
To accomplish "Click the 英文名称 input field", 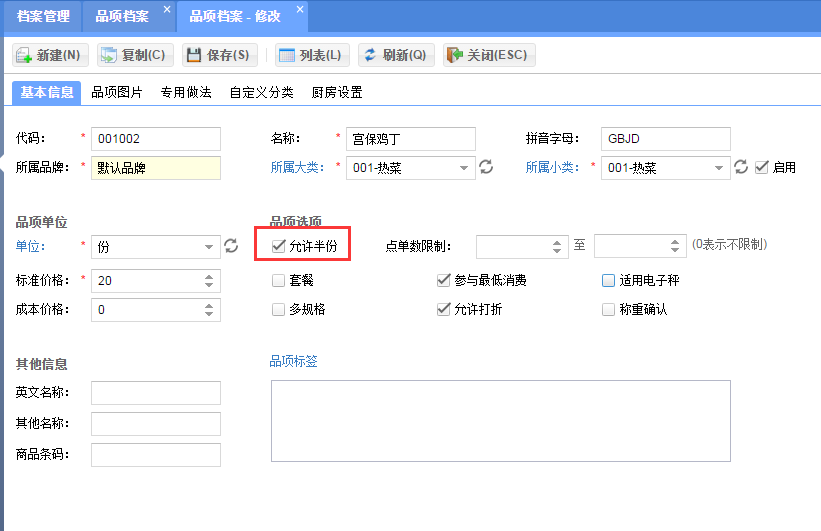I will [x=156, y=393].
